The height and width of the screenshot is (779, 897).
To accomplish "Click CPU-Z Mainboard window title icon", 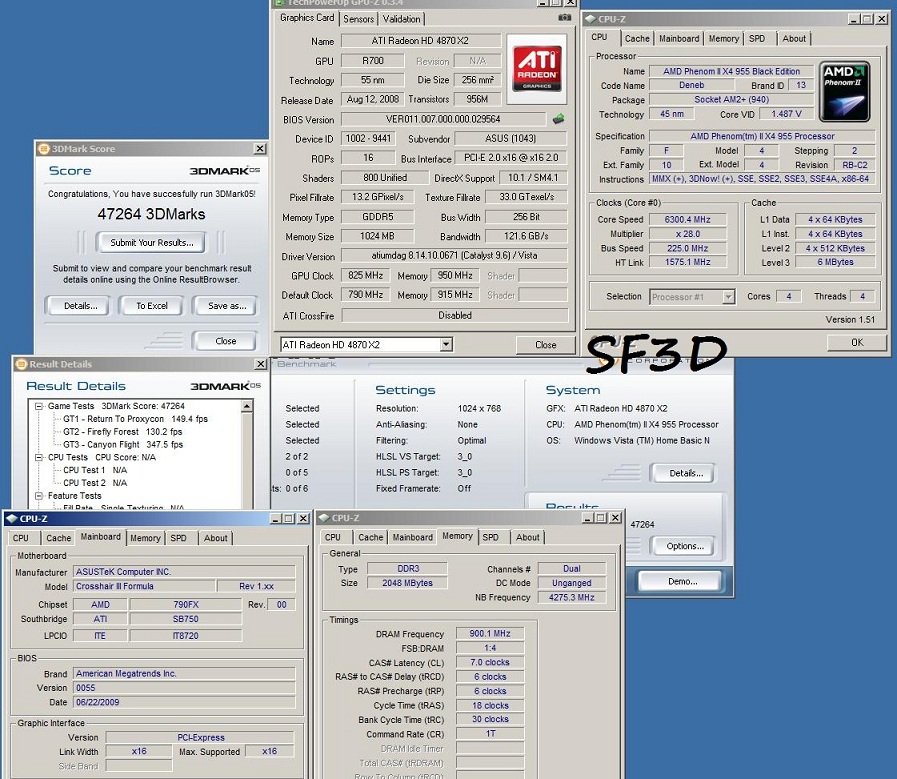I will [x=11, y=519].
